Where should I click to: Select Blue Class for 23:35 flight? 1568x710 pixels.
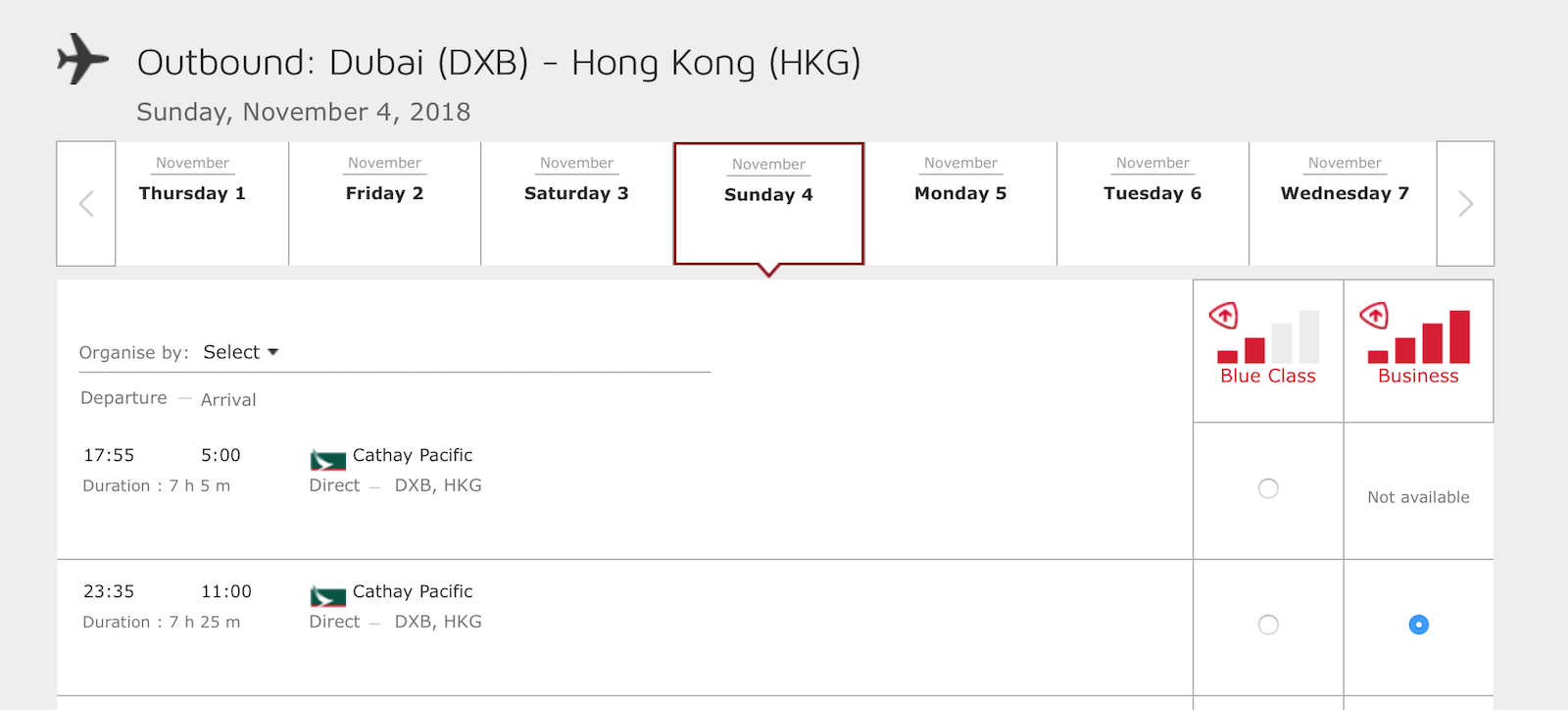click(x=1268, y=625)
